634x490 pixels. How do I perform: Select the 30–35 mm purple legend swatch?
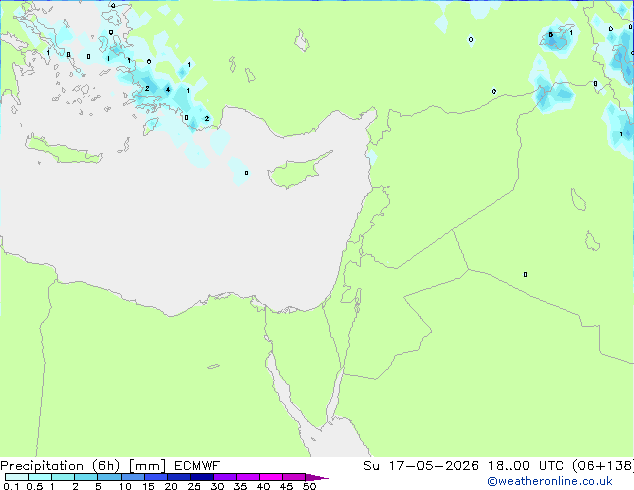point(225,477)
